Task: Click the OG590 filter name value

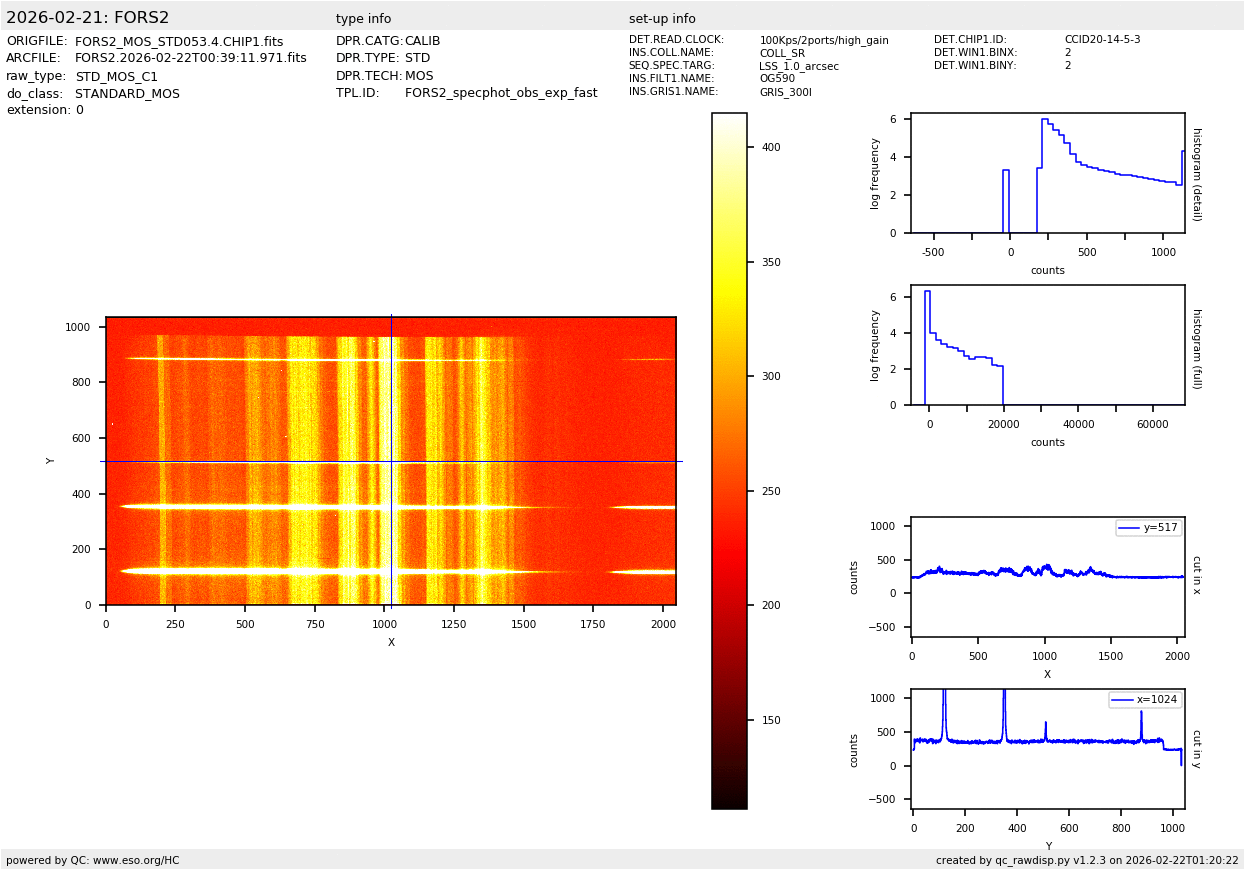Action: (x=777, y=79)
